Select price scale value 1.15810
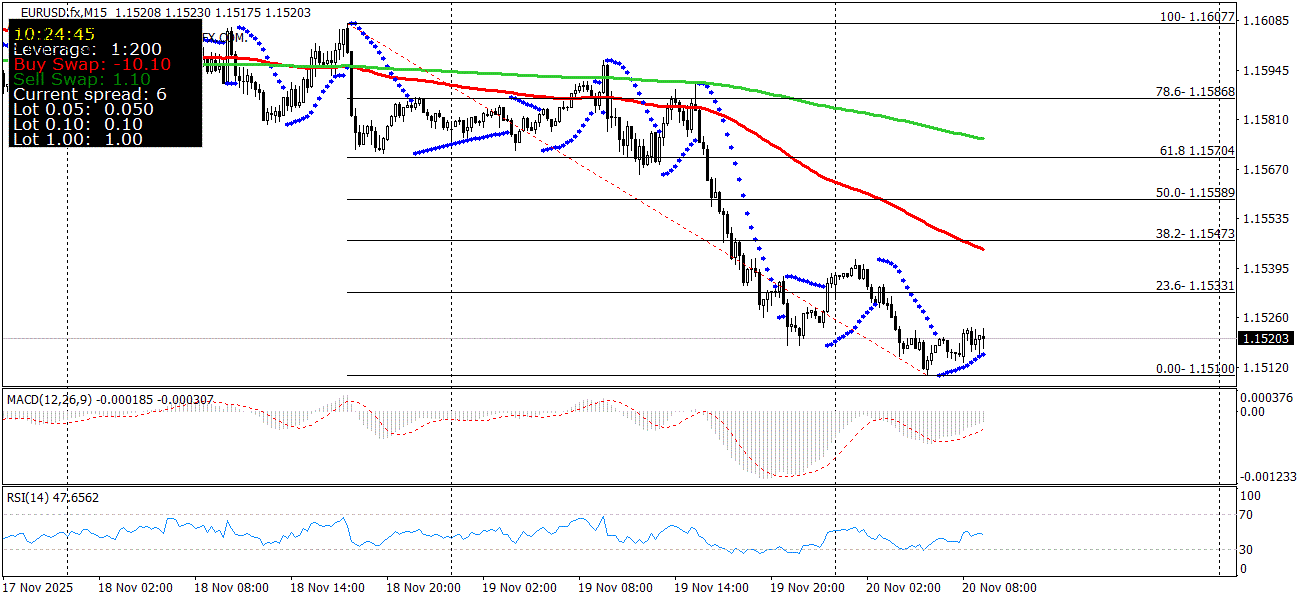This screenshot has height=600, width=1300. [1265, 119]
